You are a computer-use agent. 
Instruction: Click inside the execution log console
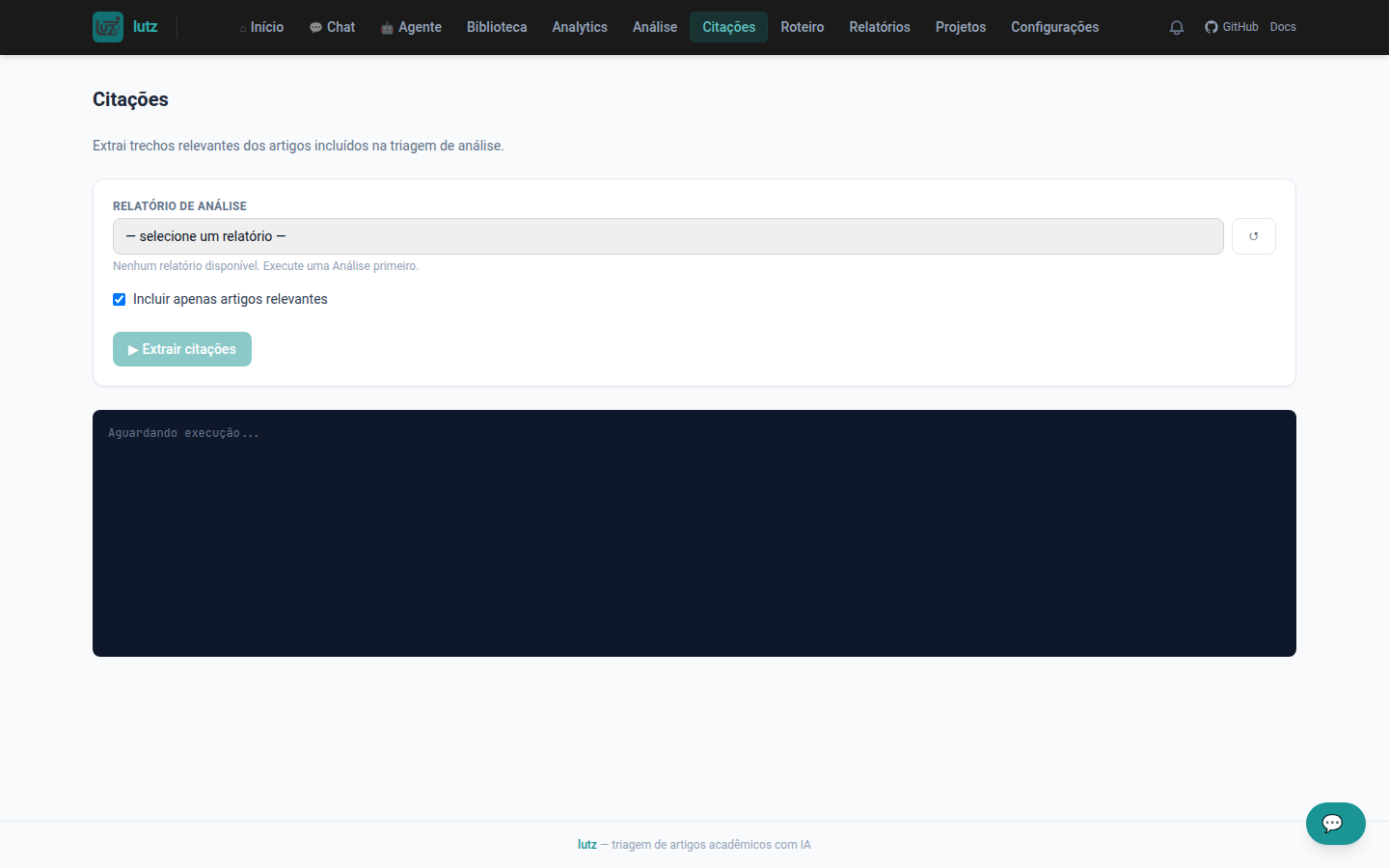point(694,533)
